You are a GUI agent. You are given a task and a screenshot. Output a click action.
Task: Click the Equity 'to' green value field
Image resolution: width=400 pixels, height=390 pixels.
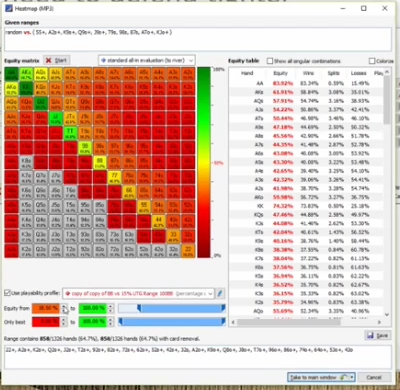pos(93,309)
